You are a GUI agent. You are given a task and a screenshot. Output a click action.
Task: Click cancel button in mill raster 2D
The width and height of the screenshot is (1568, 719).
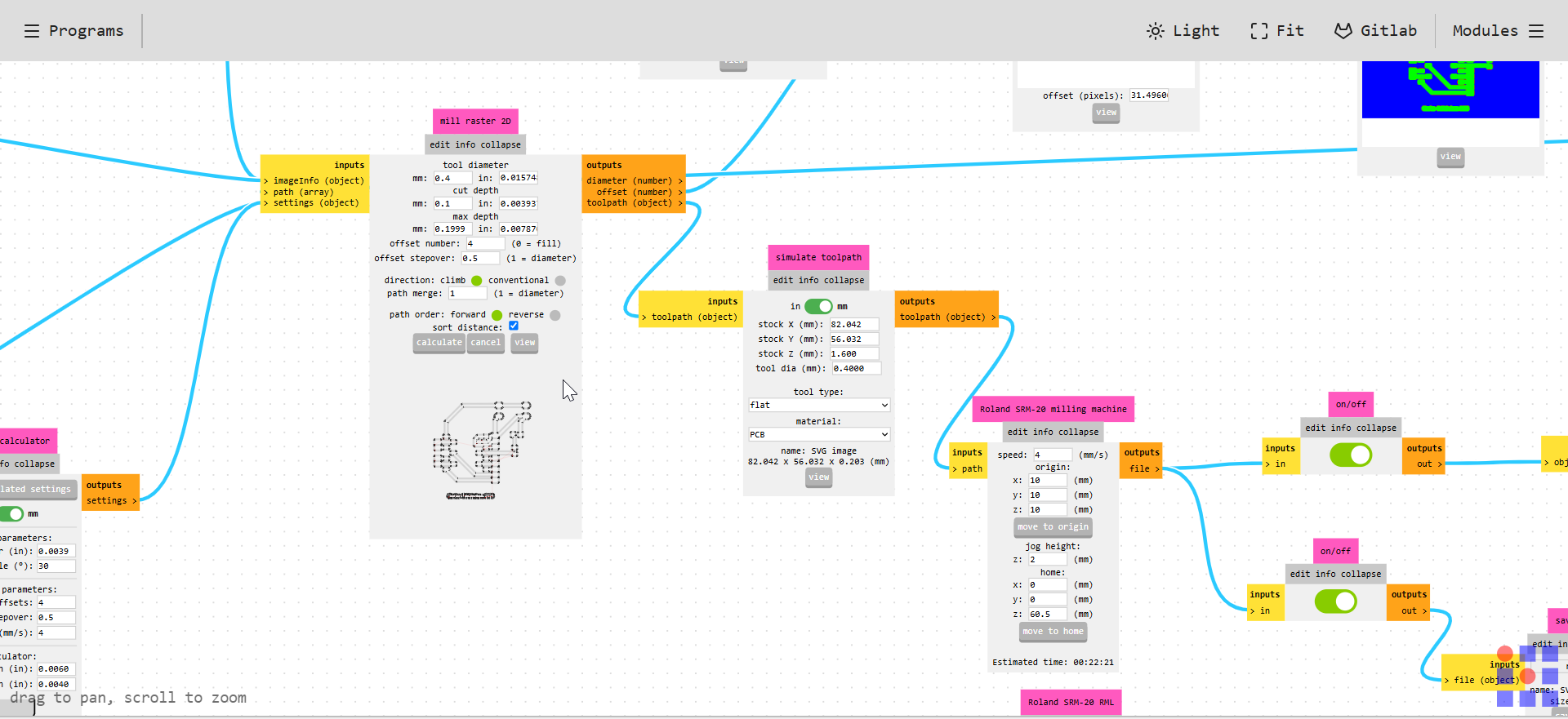point(486,344)
